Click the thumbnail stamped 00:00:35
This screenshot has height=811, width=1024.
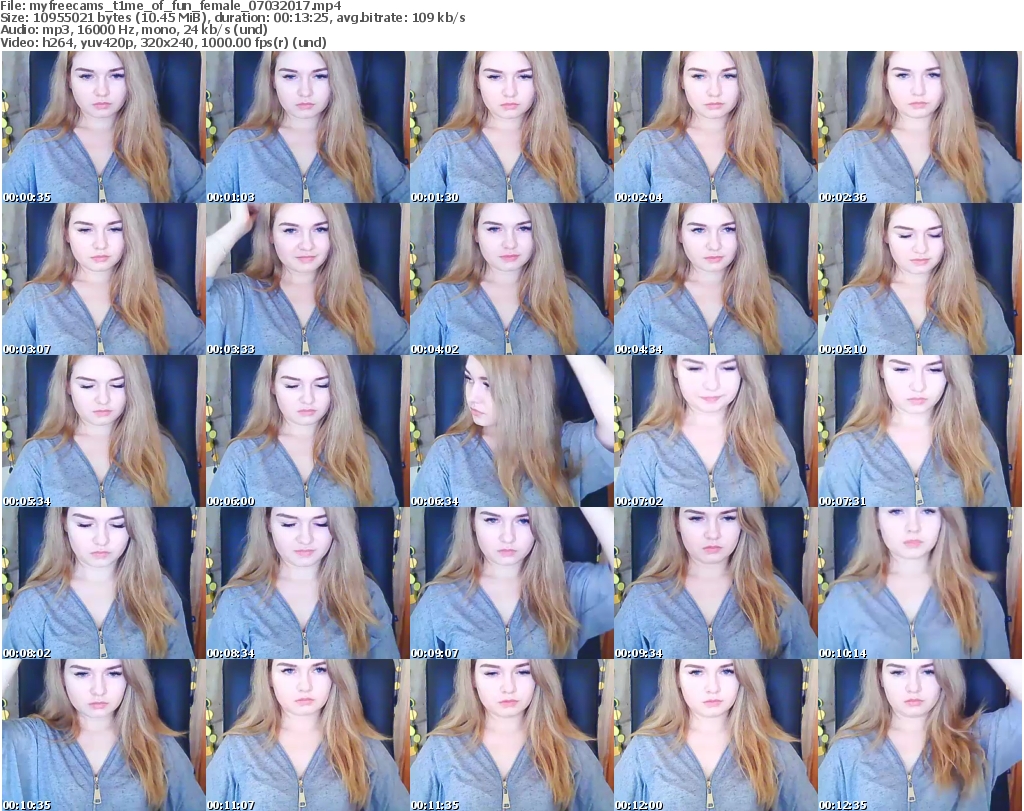tap(103, 127)
